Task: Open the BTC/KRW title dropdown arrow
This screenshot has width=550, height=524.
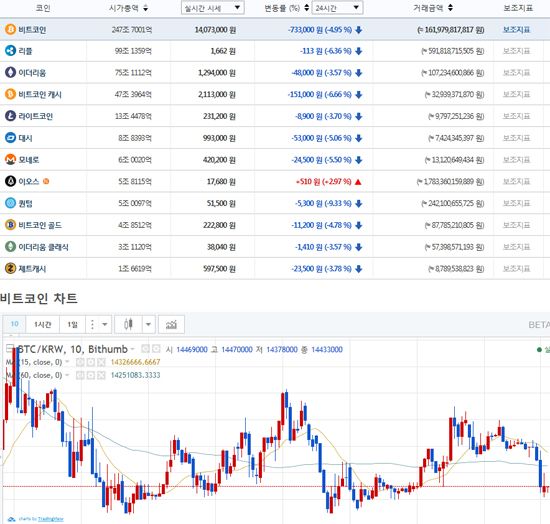Action: coord(133,349)
